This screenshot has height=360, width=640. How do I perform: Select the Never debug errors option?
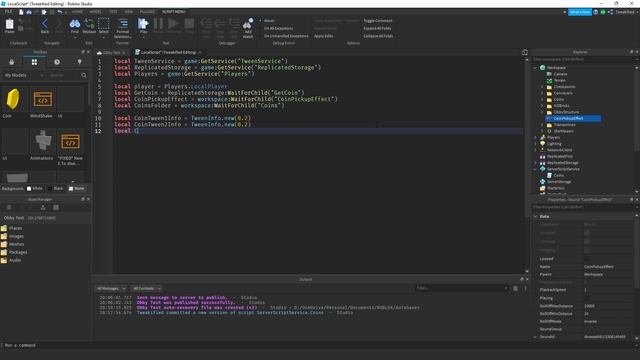[x=267, y=21]
